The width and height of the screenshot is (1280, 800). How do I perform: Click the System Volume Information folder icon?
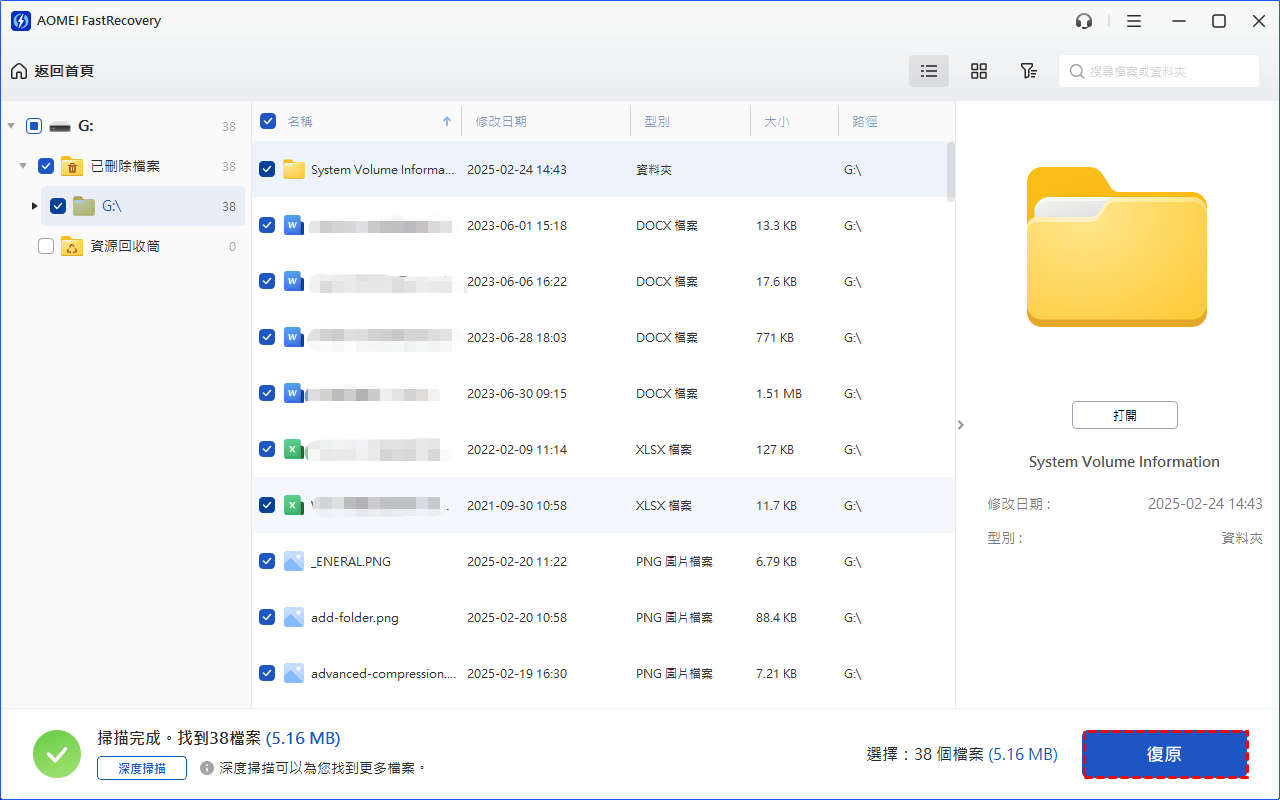pos(294,170)
